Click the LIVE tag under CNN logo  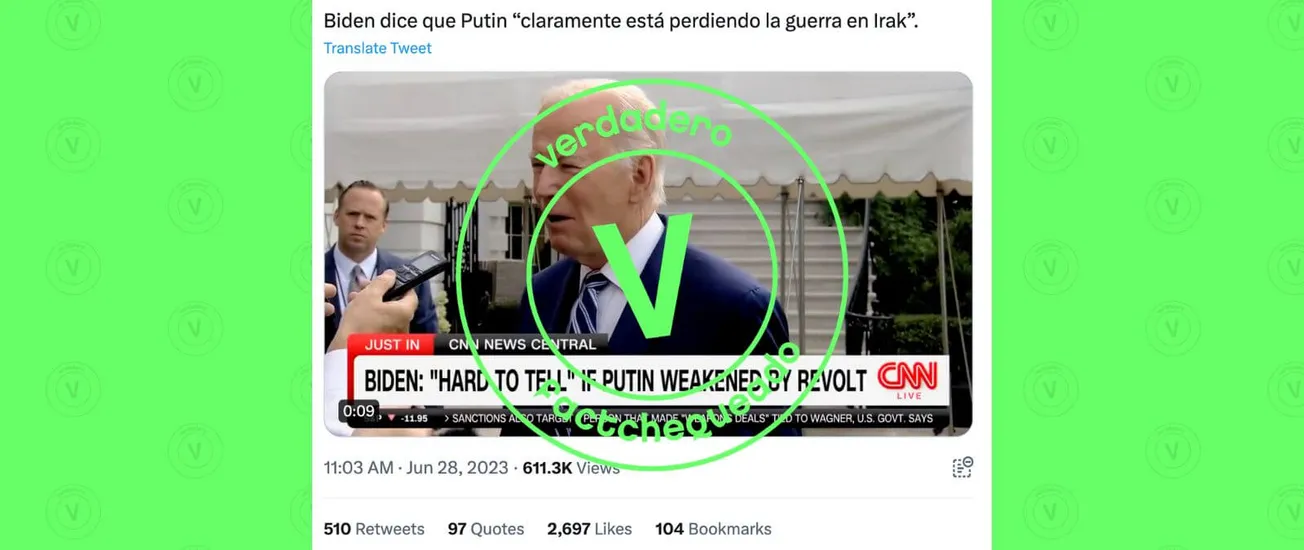[908, 397]
